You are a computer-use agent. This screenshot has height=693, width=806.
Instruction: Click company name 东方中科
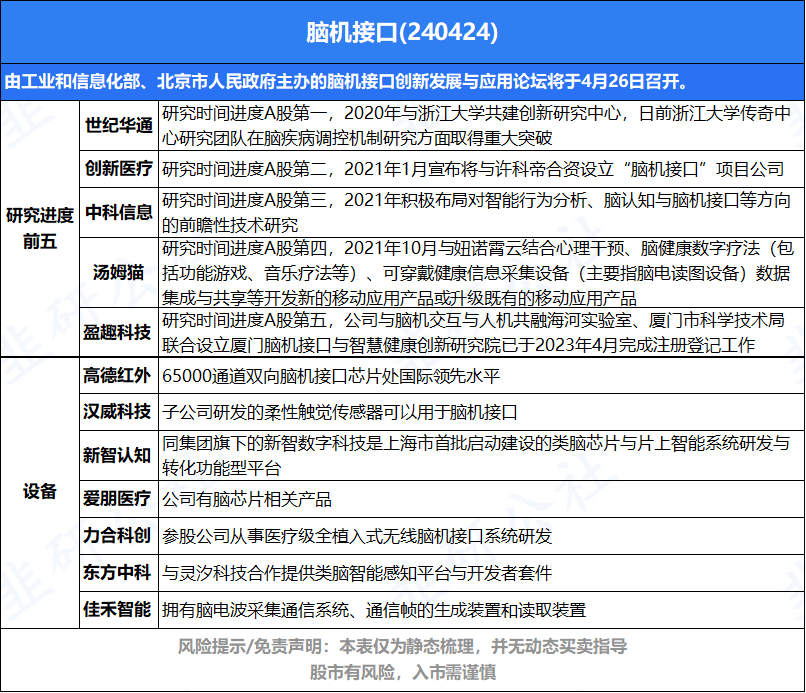point(117,572)
